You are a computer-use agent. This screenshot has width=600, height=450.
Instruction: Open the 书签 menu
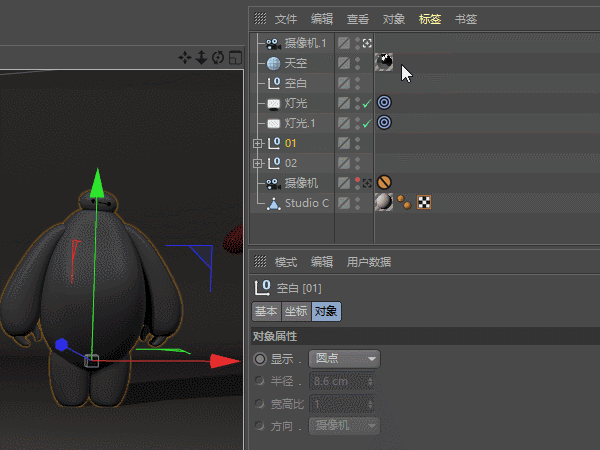click(x=466, y=19)
